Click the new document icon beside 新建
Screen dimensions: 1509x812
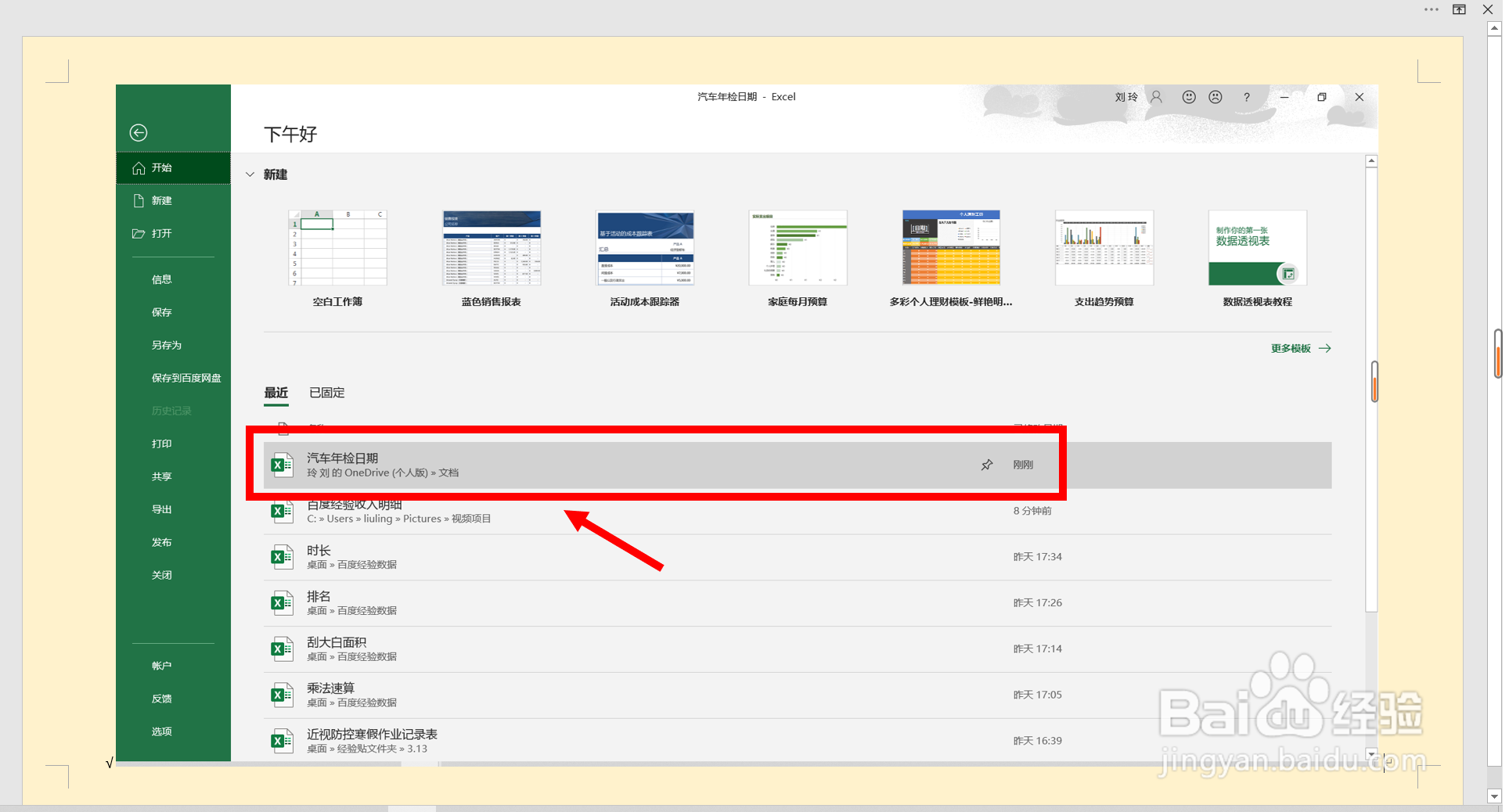pos(139,200)
